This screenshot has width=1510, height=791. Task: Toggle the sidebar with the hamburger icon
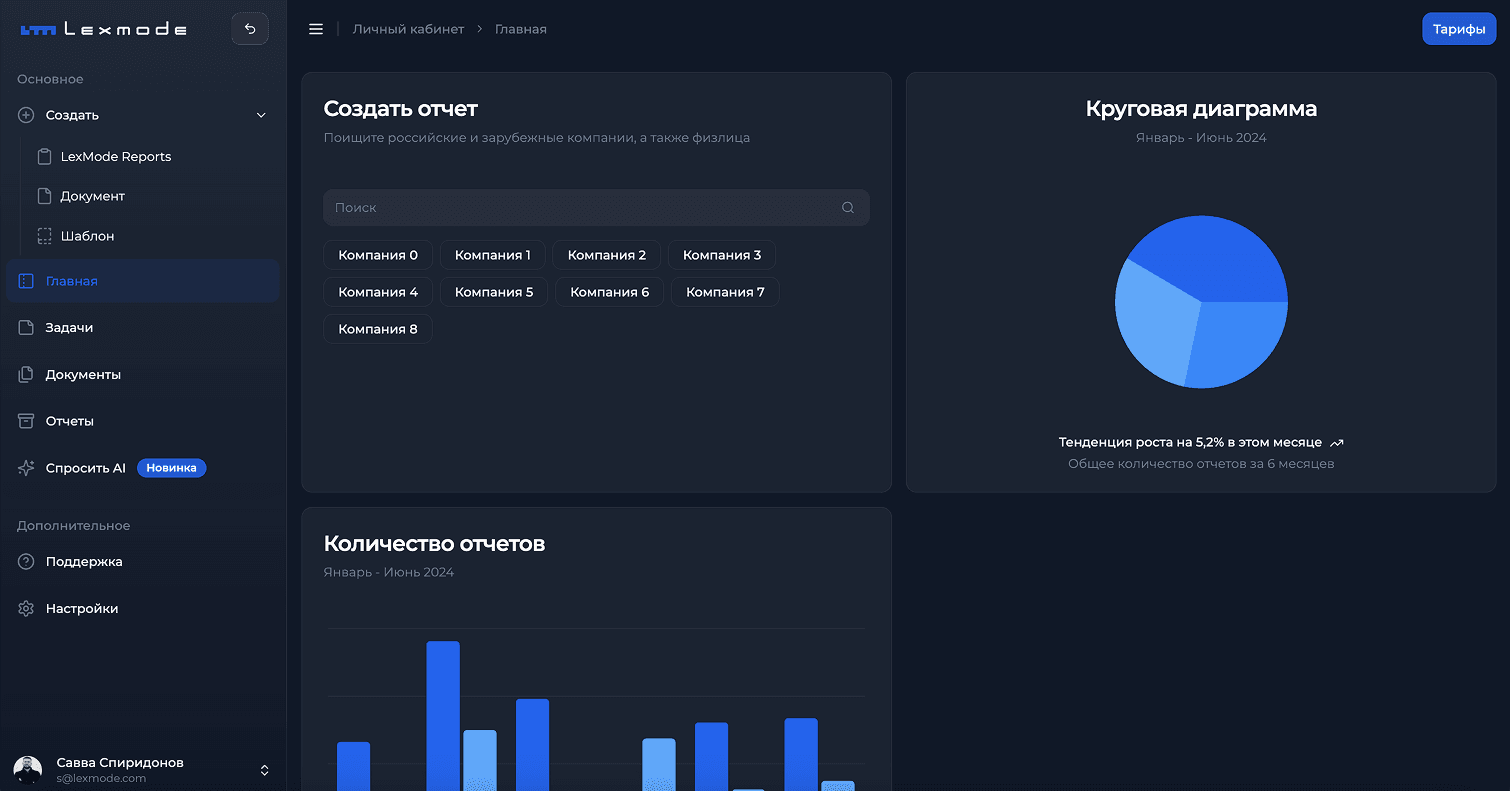[316, 29]
